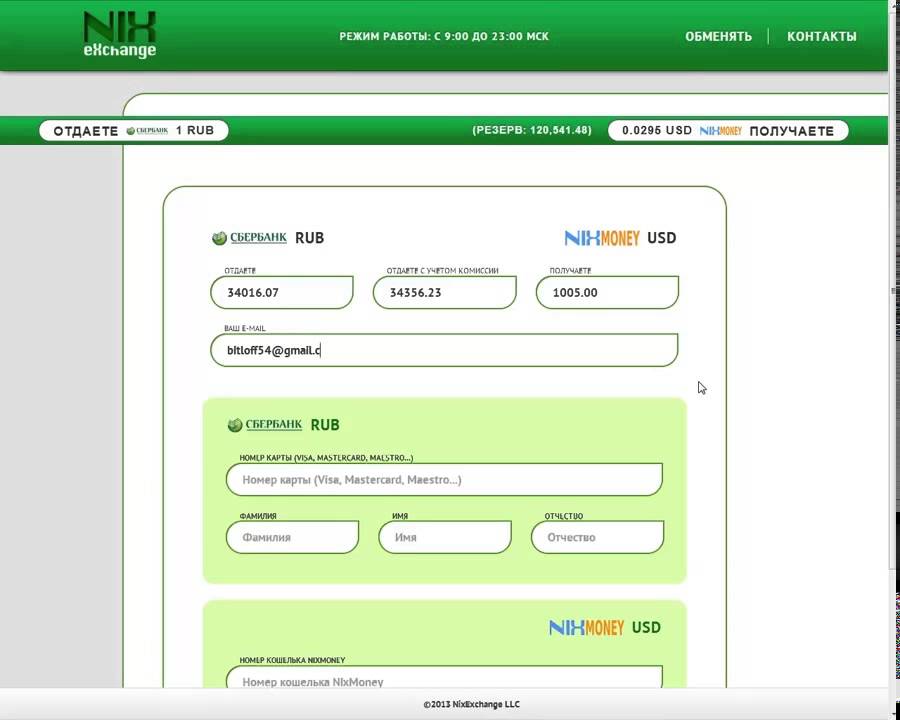Click the ВАШ E-MAIL input field

pos(444,350)
